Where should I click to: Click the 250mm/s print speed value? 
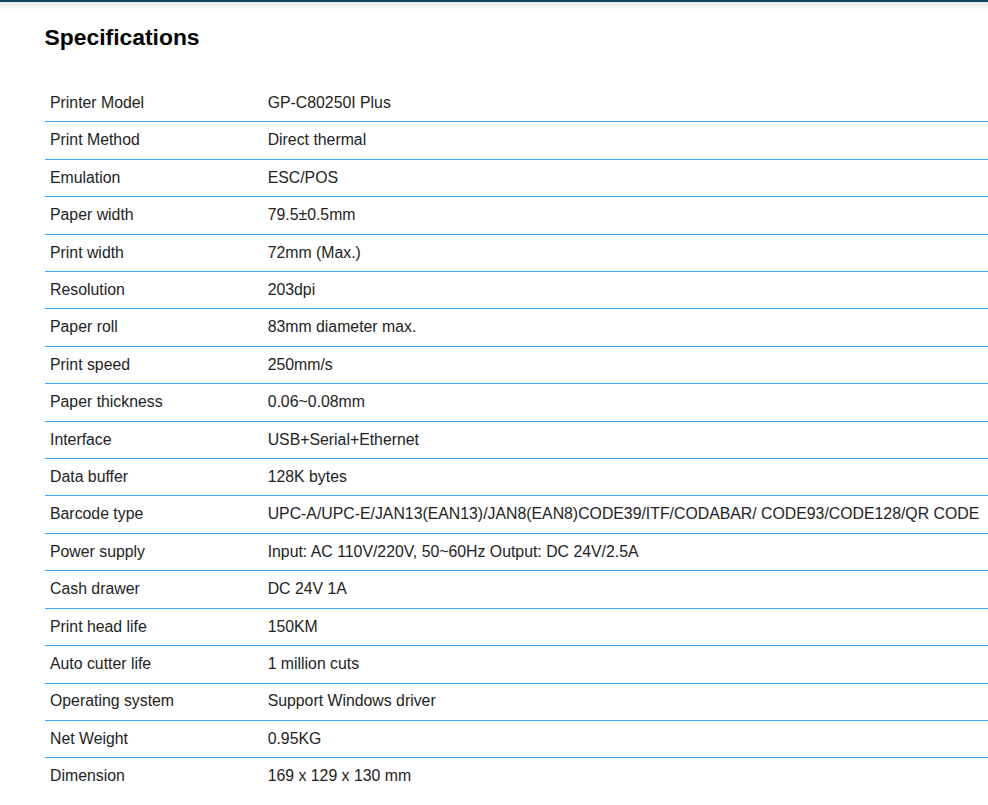(x=300, y=365)
